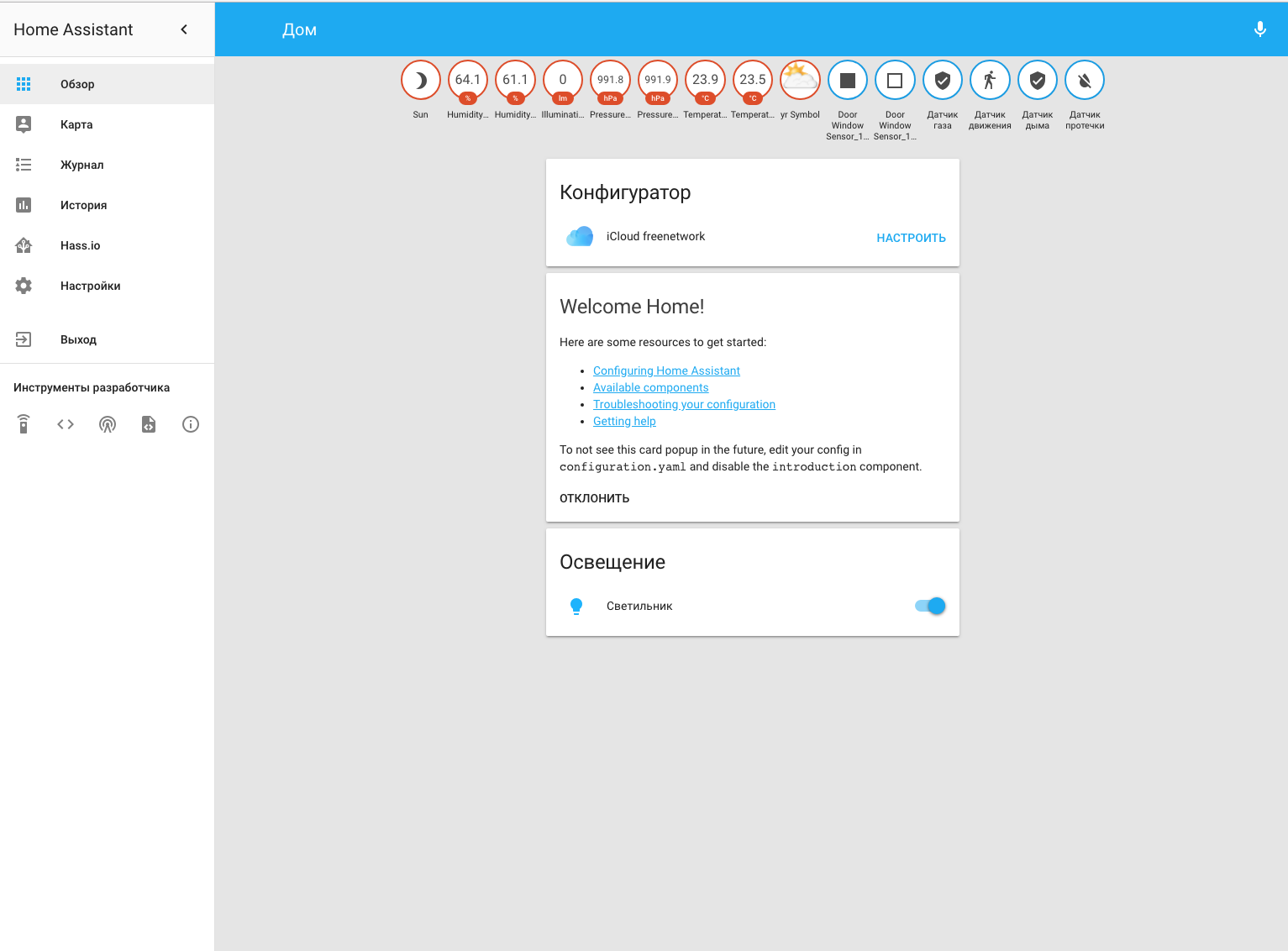This screenshot has height=951, width=1288.
Task: Click the Освещение card title
Action: click(x=612, y=562)
